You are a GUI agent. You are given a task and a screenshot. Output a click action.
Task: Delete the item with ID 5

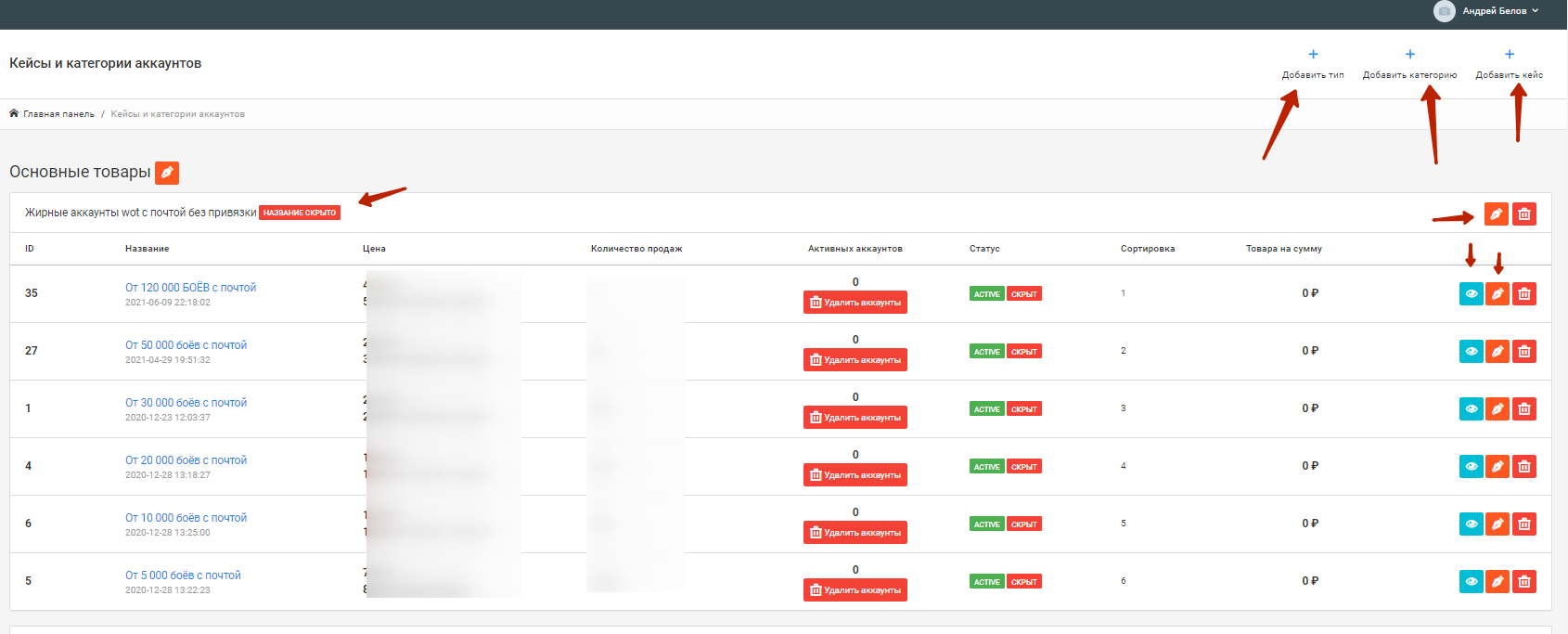tap(1523, 582)
